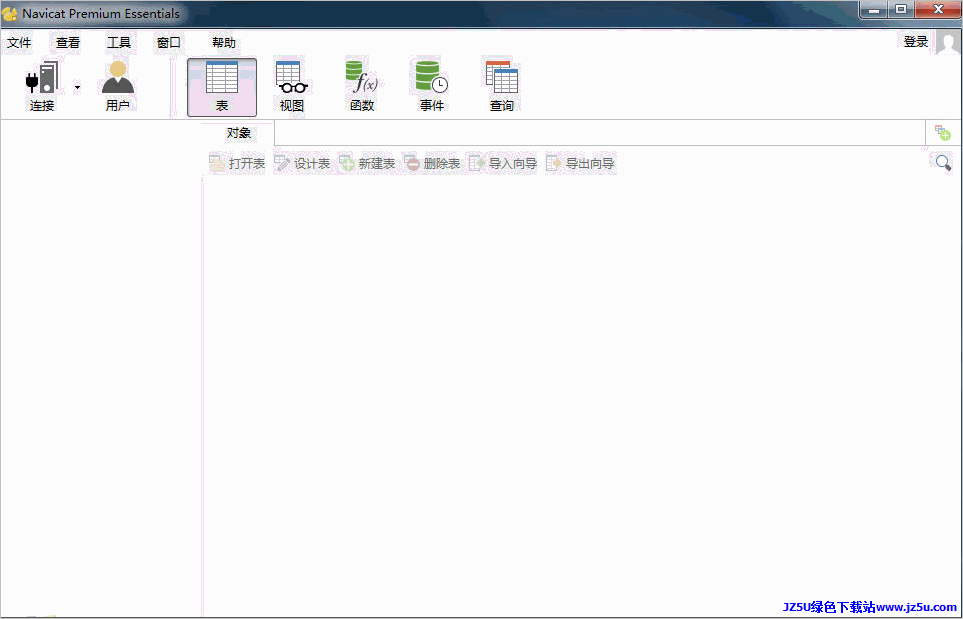963x619 pixels.
Task: Open the 工具 menu
Action: (x=119, y=42)
